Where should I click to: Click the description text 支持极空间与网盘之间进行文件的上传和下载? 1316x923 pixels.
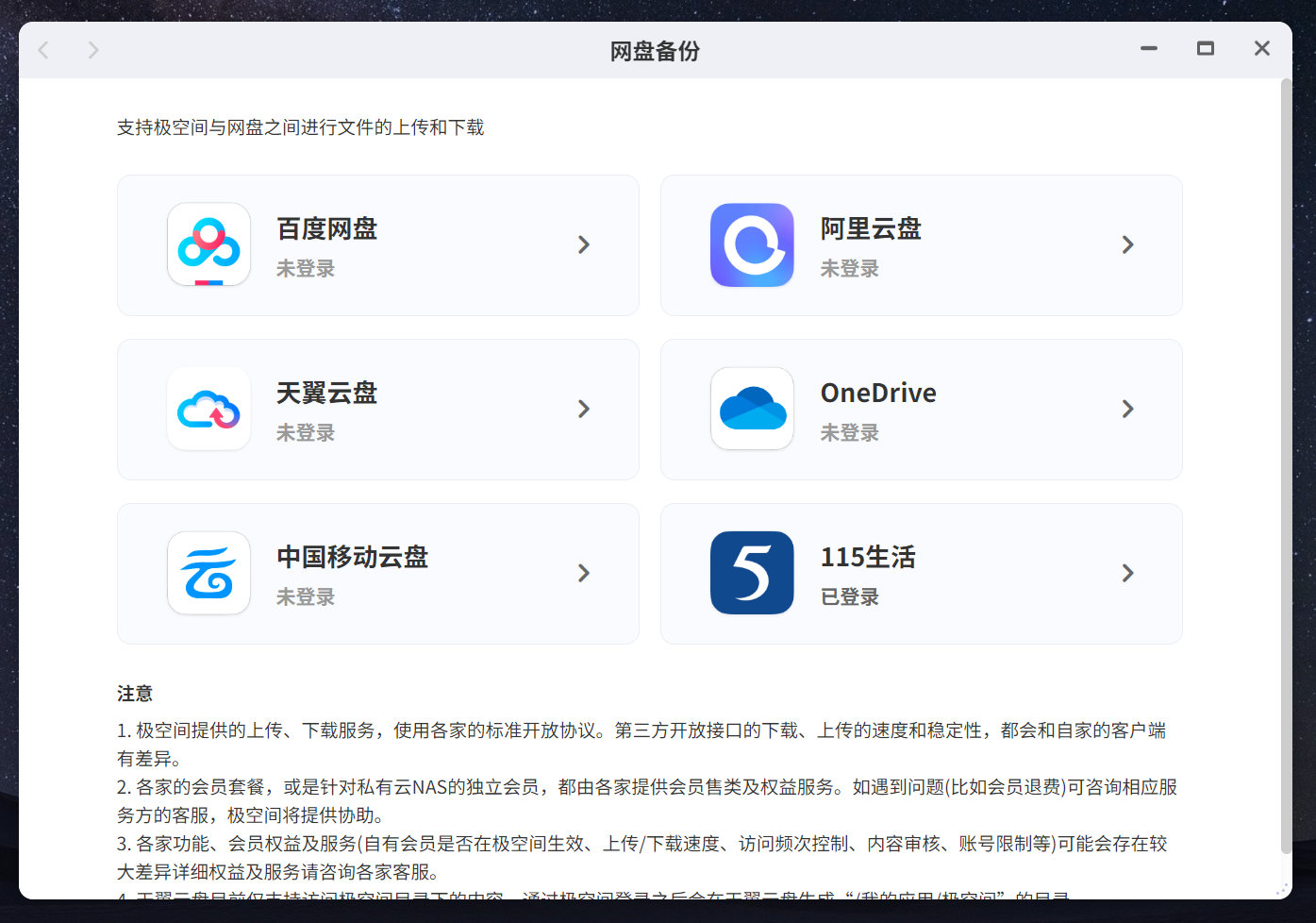[300, 127]
